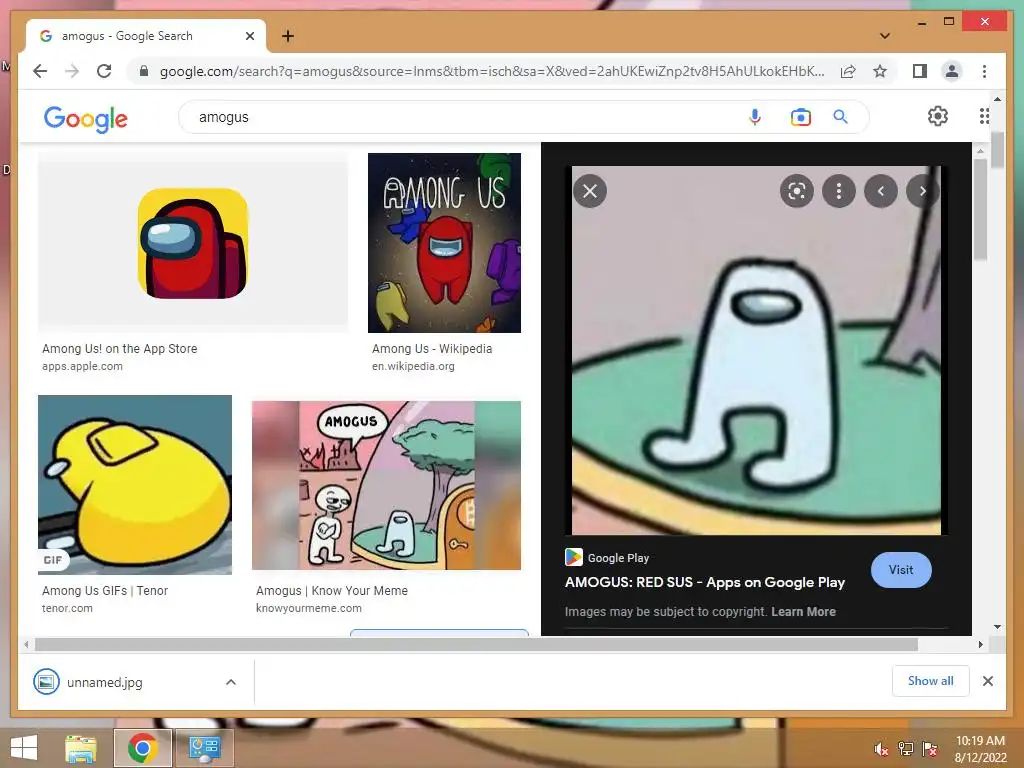Screen dimensions: 1024x768
Task: Click the tenor.com source text
Action: (x=67, y=608)
